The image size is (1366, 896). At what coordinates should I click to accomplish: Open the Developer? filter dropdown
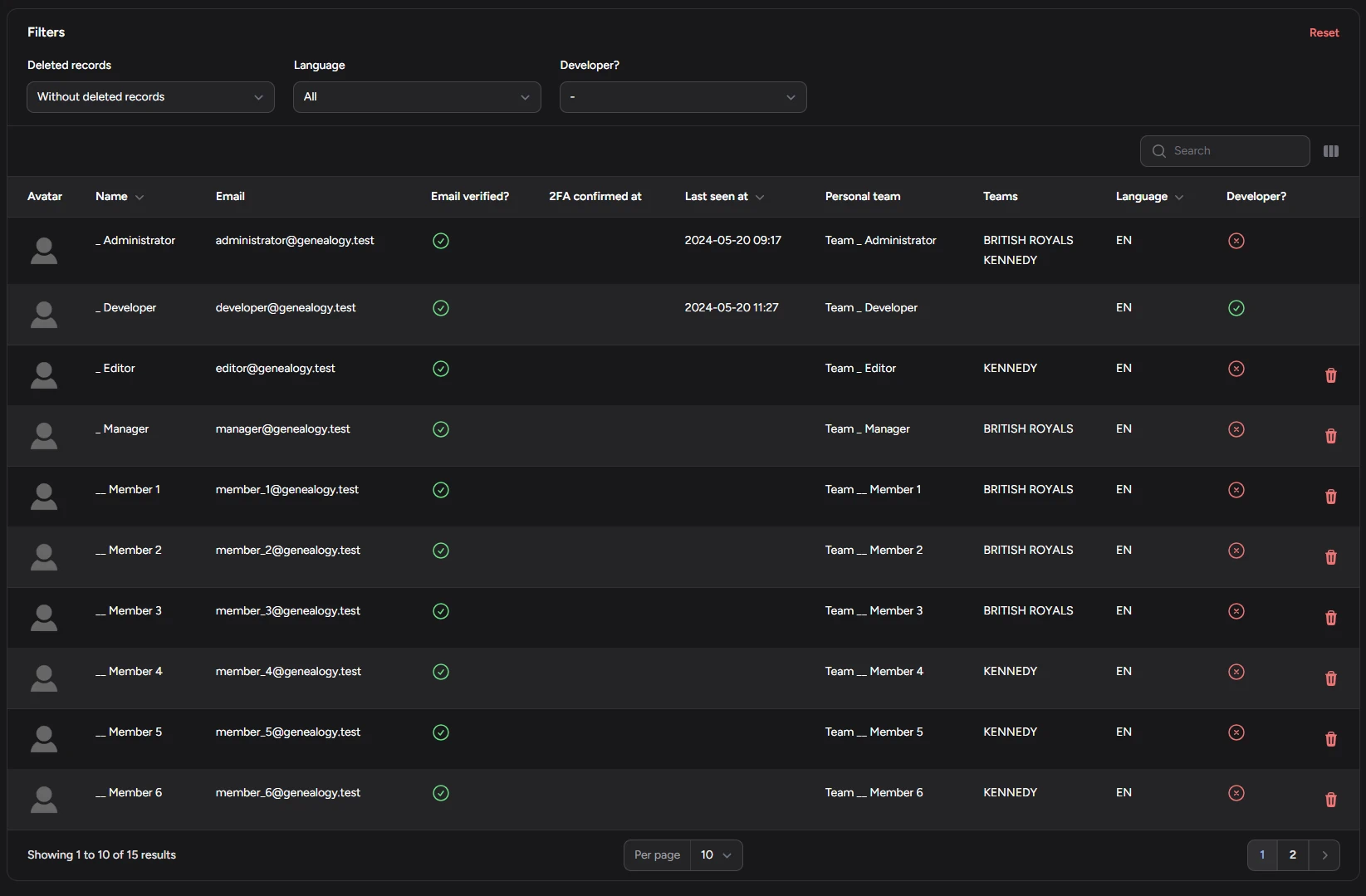[683, 97]
